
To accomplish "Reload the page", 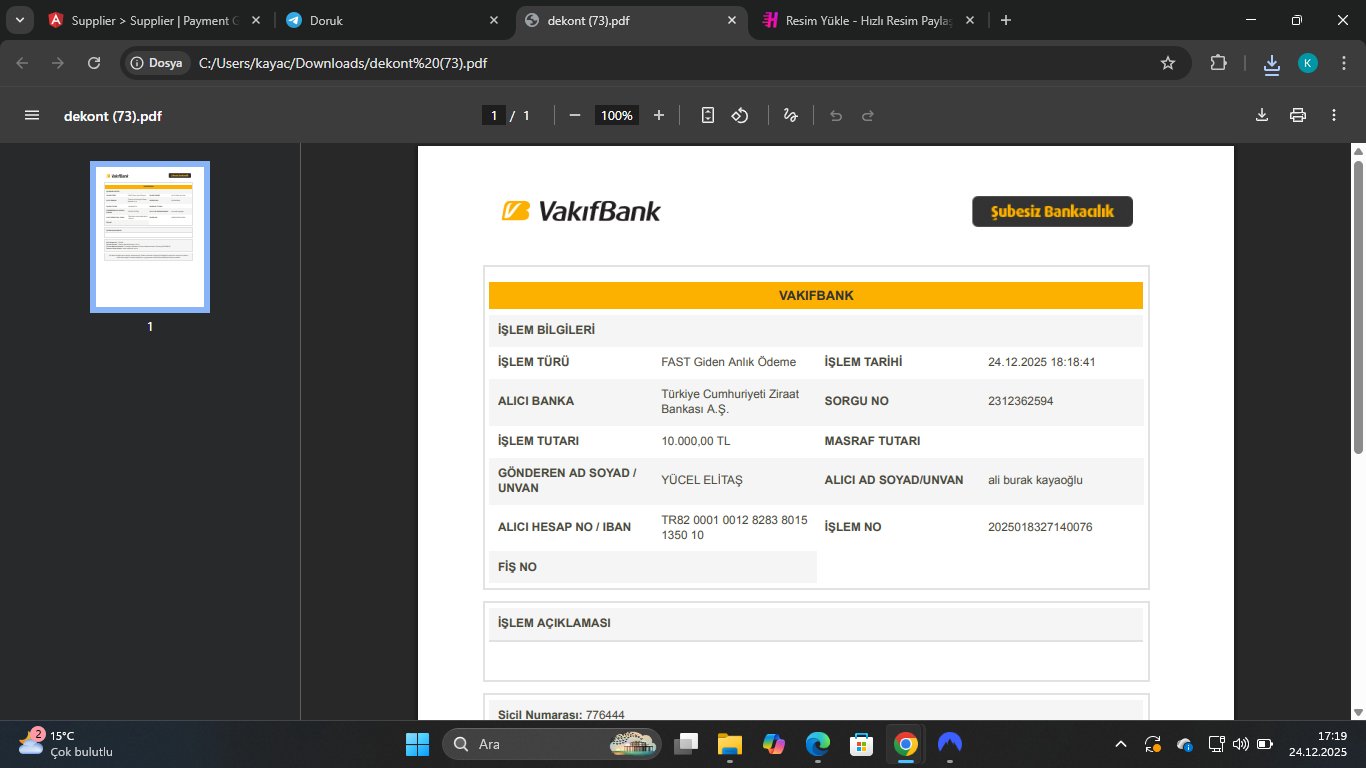I will pyautogui.click(x=94, y=63).
